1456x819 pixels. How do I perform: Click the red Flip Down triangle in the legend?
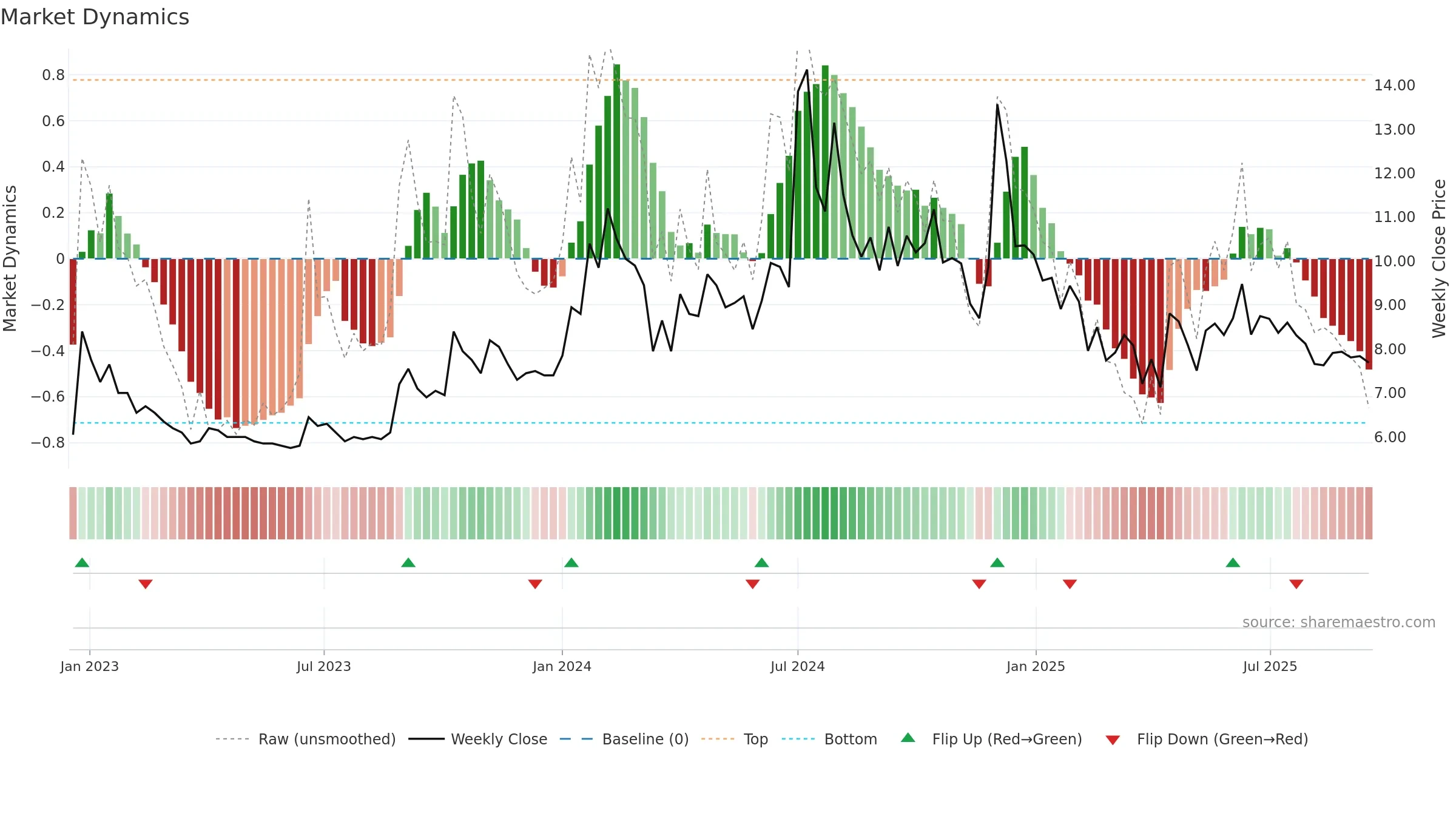point(1113,740)
